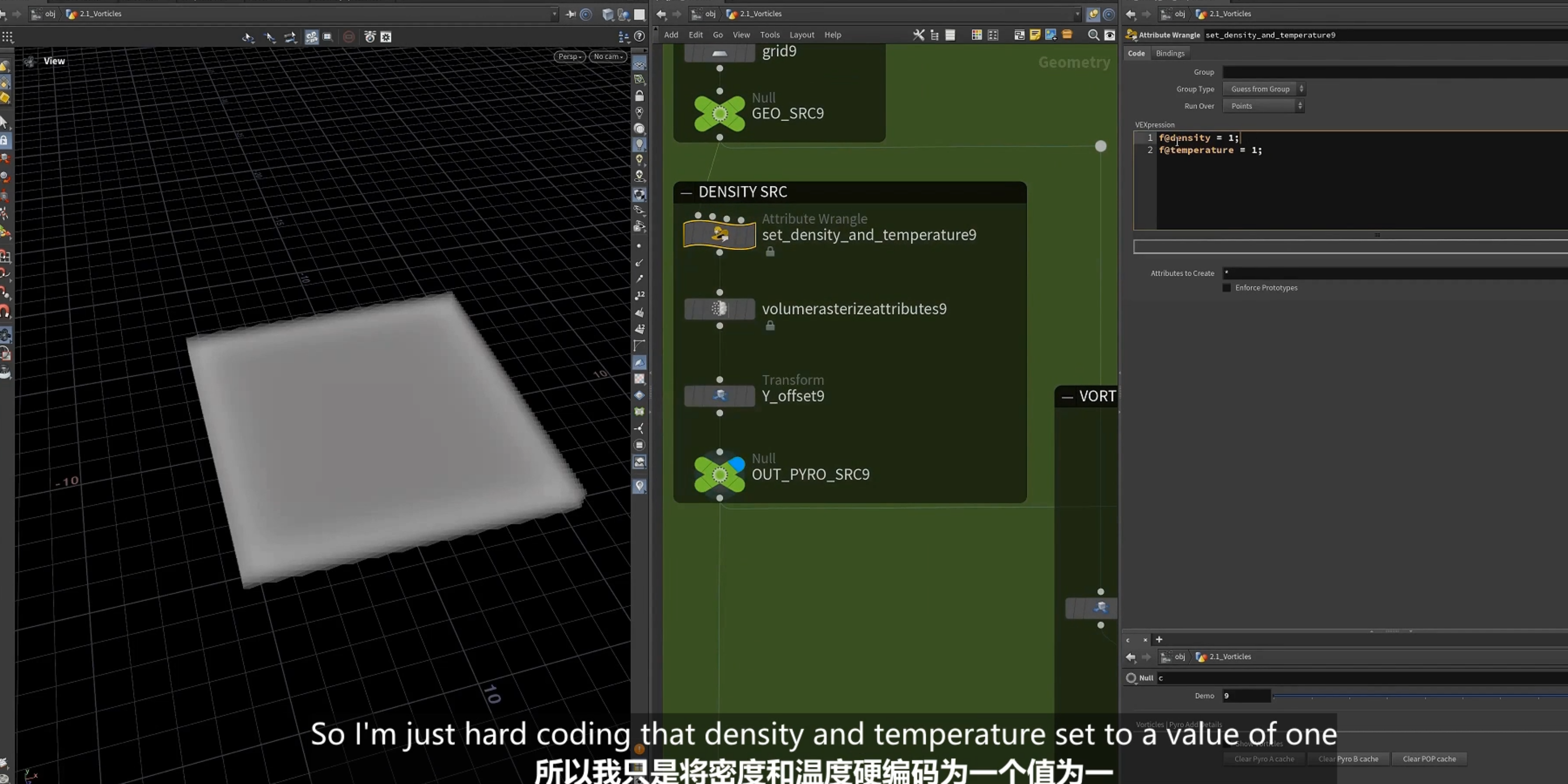The width and height of the screenshot is (1568, 784).
Task: Toggle the lock on volumerasterizeattributes9 node
Action: (x=770, y=326)
